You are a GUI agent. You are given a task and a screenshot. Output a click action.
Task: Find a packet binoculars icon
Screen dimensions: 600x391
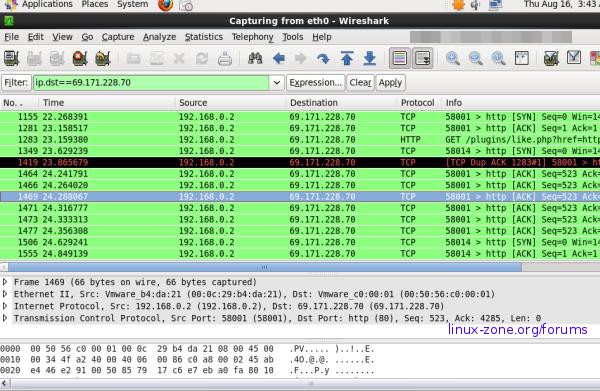coord(255,59)
